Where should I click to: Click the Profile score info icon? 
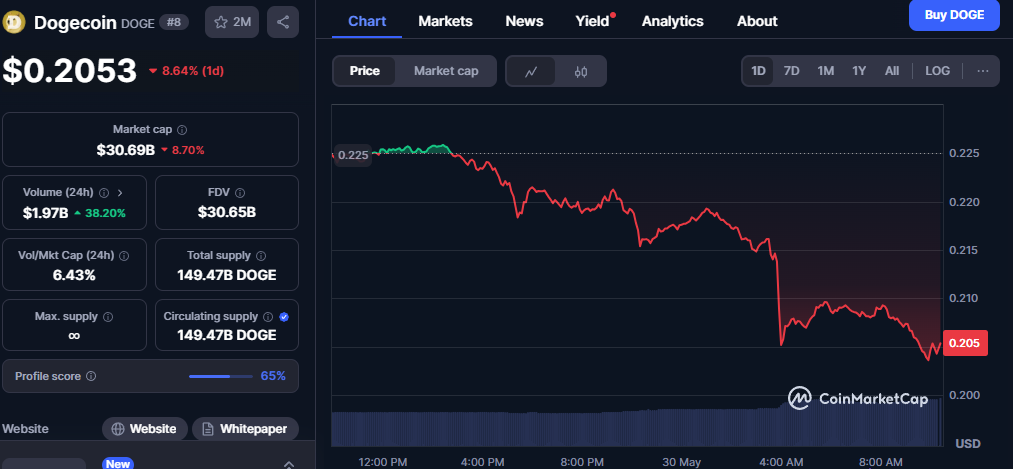[91, 376]
